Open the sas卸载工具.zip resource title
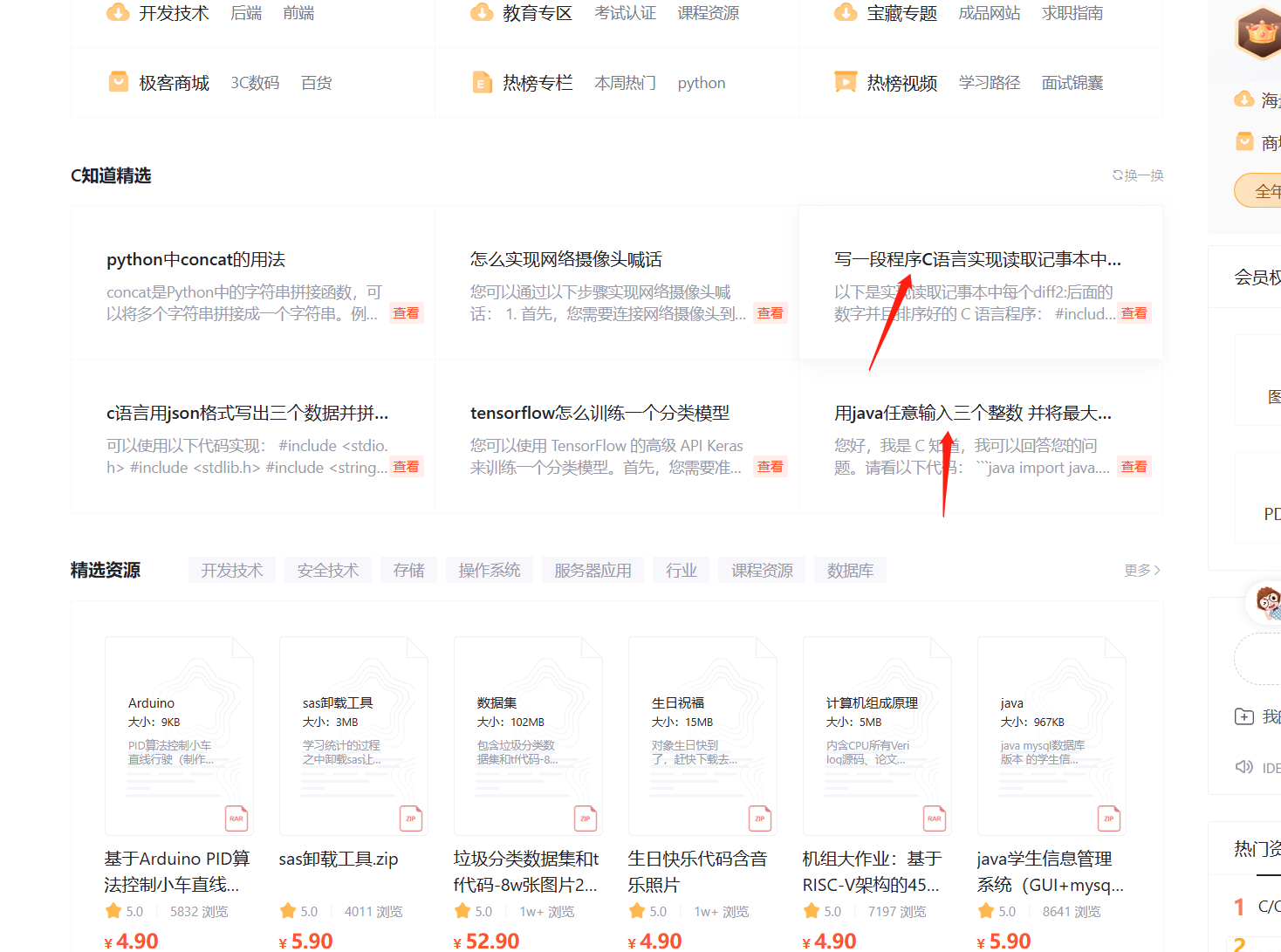The height and width of the screenshot is (952, 1281). click(x=339, y=859)
